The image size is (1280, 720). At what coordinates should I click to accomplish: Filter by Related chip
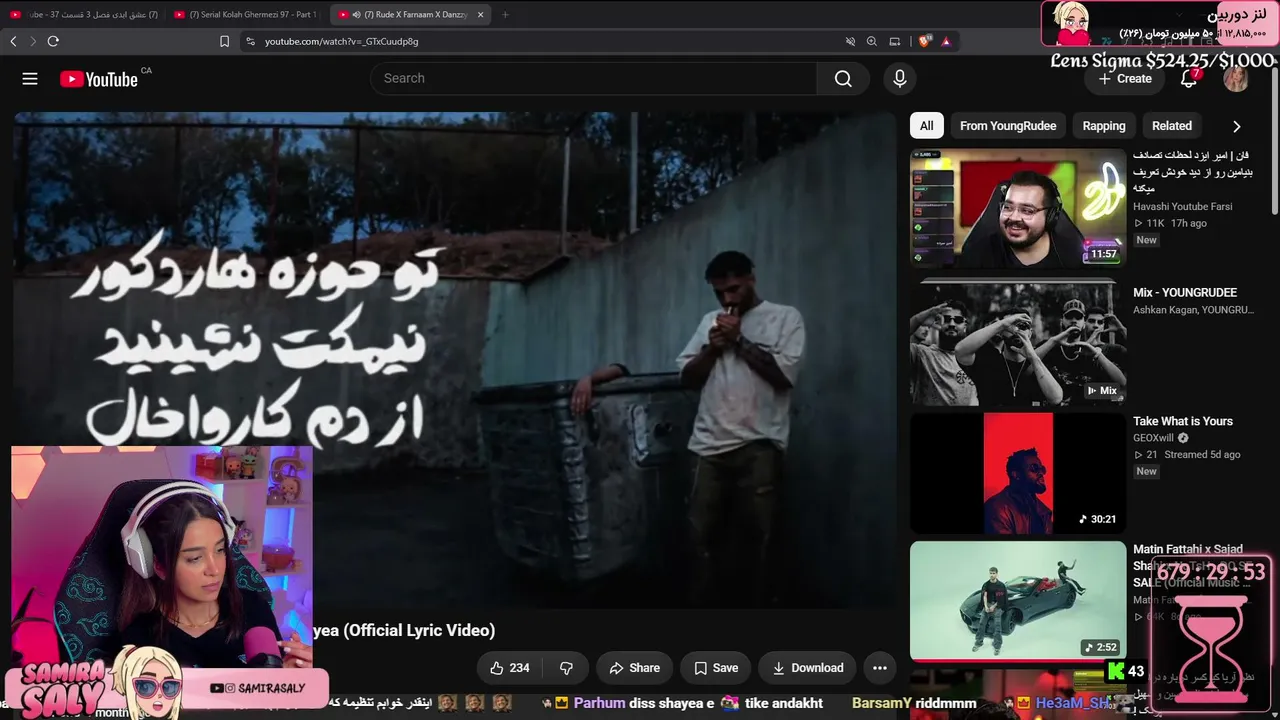pos(1172,126)
